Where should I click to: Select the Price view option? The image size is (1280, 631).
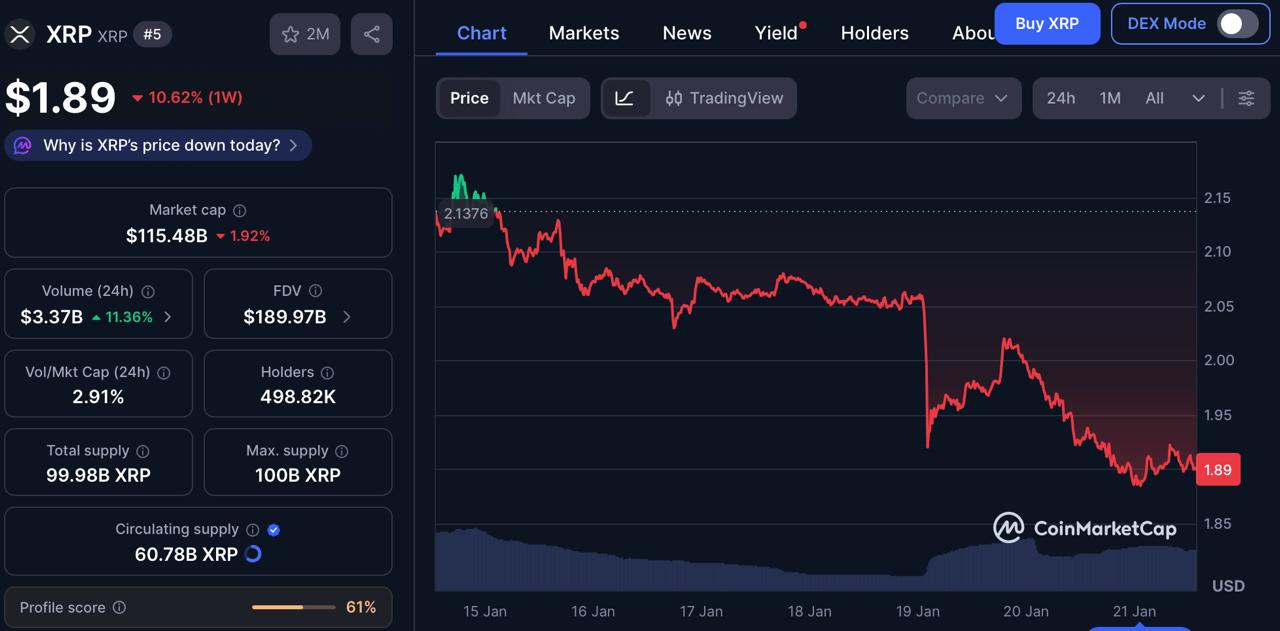(x=469, y=98)
